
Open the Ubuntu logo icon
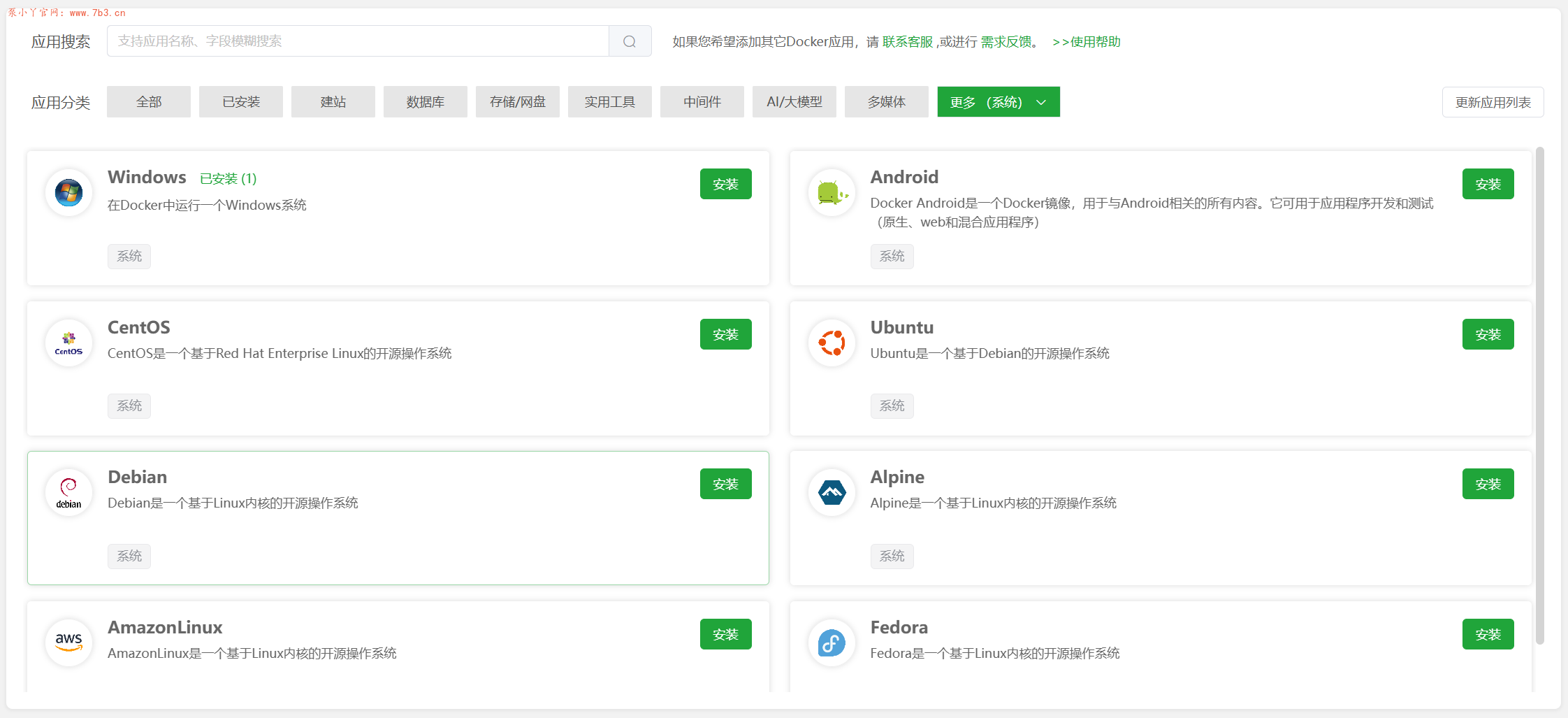click(832, 343)
